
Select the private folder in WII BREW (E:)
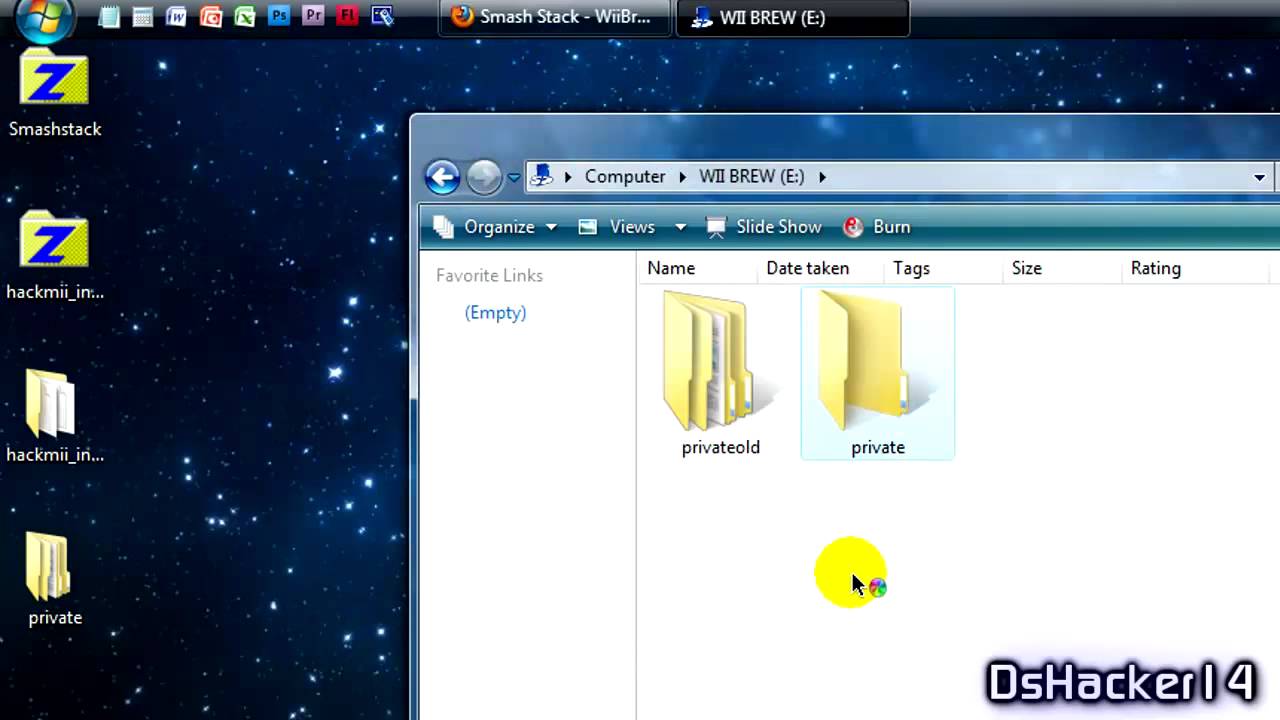click(878, 374)
